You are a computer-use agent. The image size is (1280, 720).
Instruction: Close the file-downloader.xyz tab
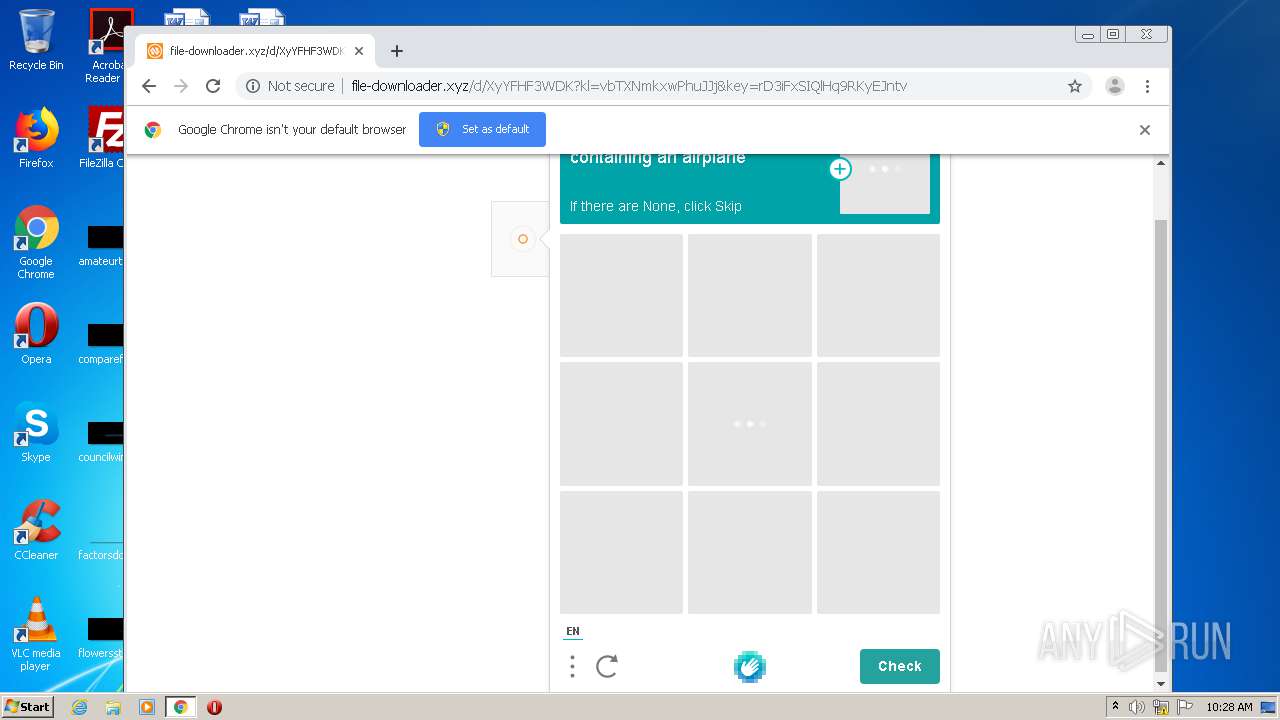359,51
